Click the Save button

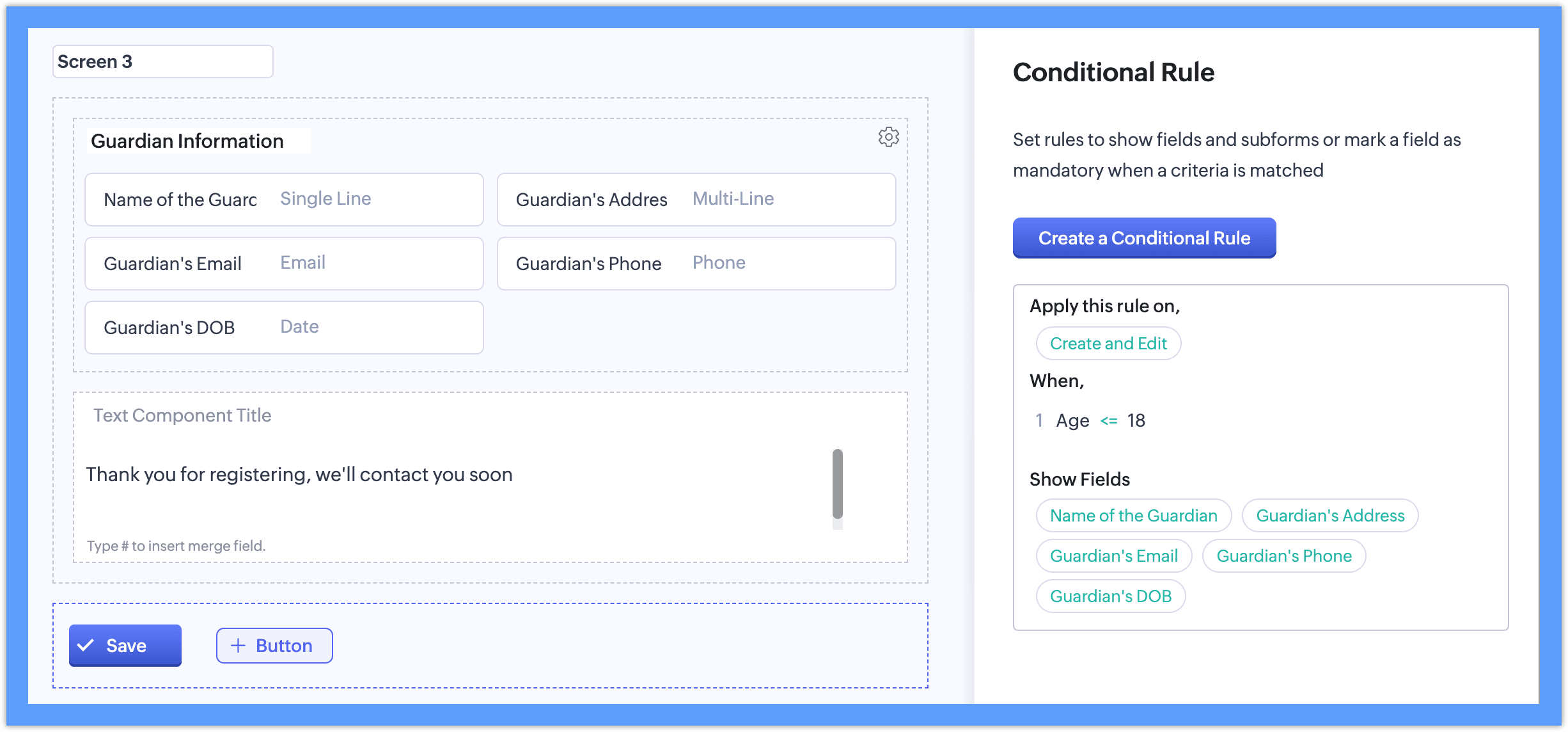(125, 646)
